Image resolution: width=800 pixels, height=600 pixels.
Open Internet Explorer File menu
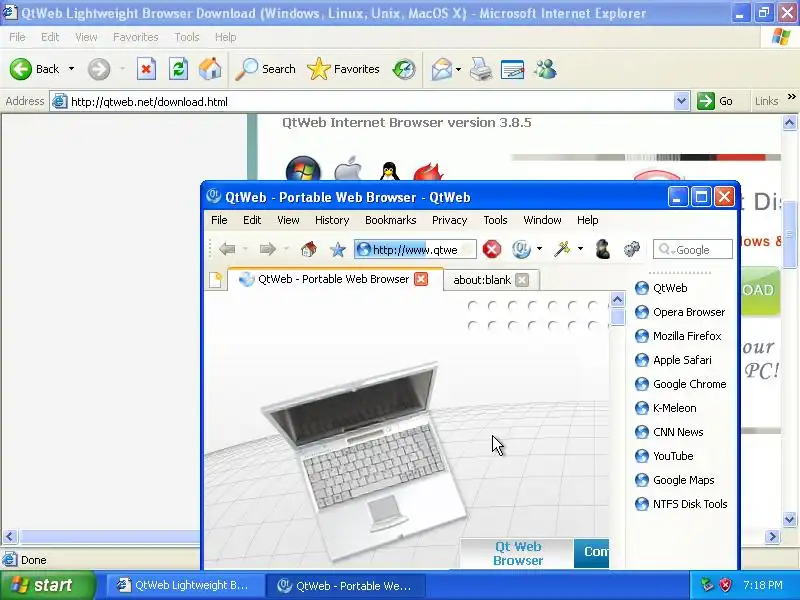click(x=17, y=37)
